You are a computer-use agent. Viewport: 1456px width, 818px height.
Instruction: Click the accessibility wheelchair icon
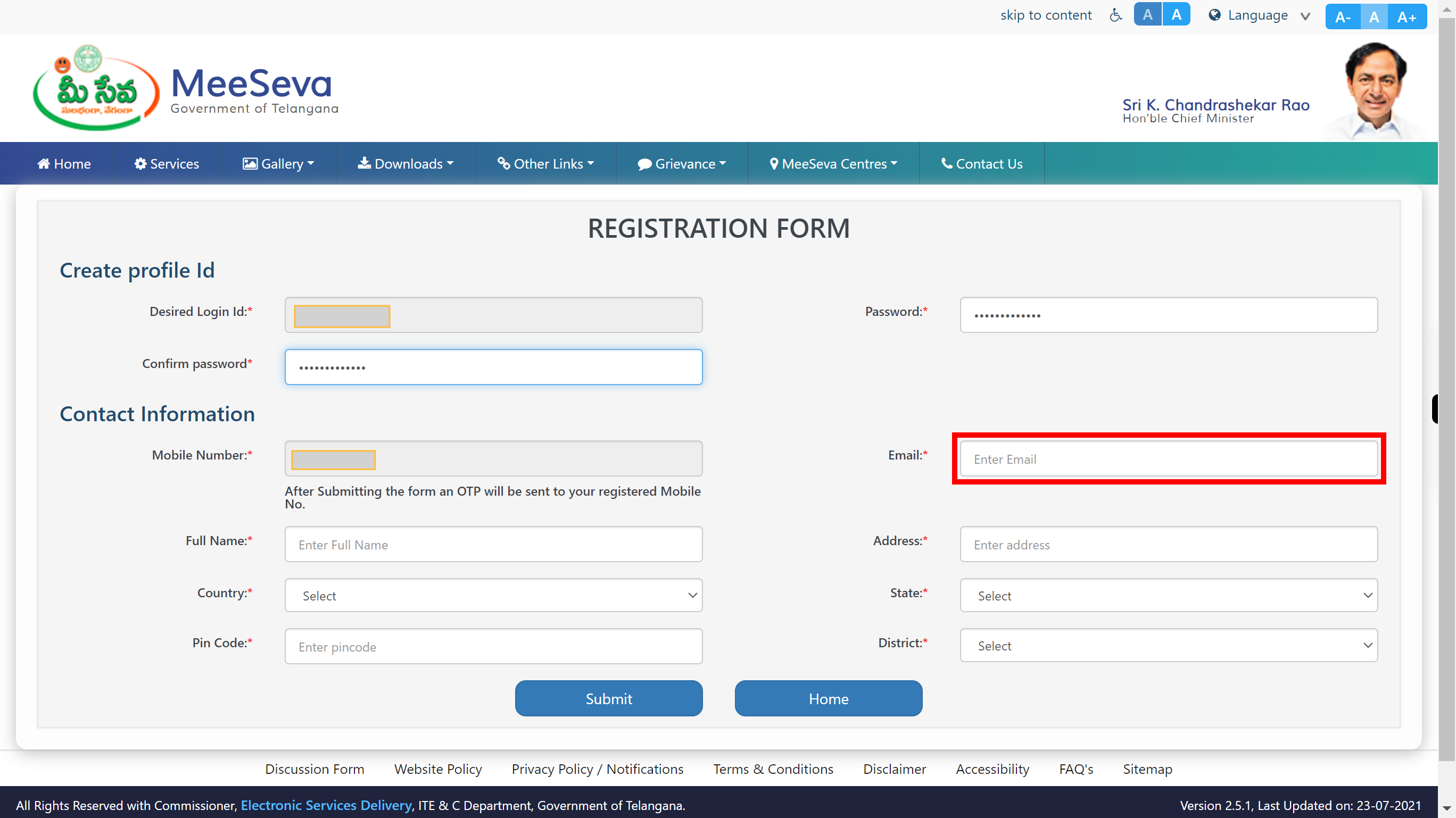click(1115, 15)
